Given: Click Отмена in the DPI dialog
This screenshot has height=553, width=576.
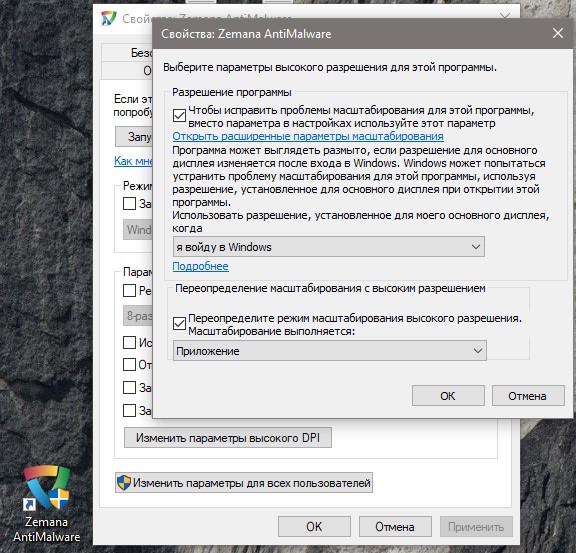Looking at the screenshot, I should click(528, 396).
